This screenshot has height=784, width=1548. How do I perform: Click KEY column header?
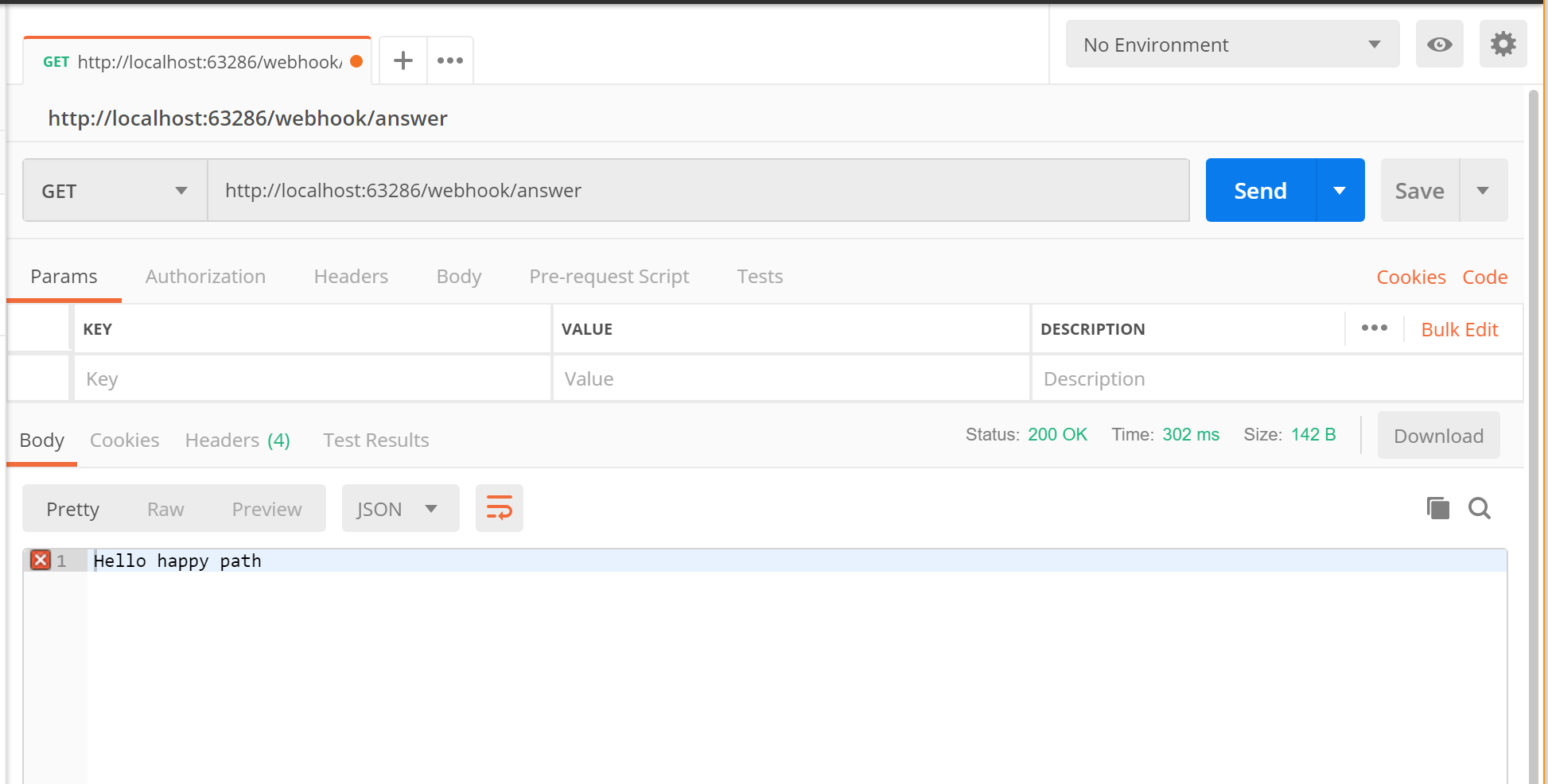coord(97,329)
